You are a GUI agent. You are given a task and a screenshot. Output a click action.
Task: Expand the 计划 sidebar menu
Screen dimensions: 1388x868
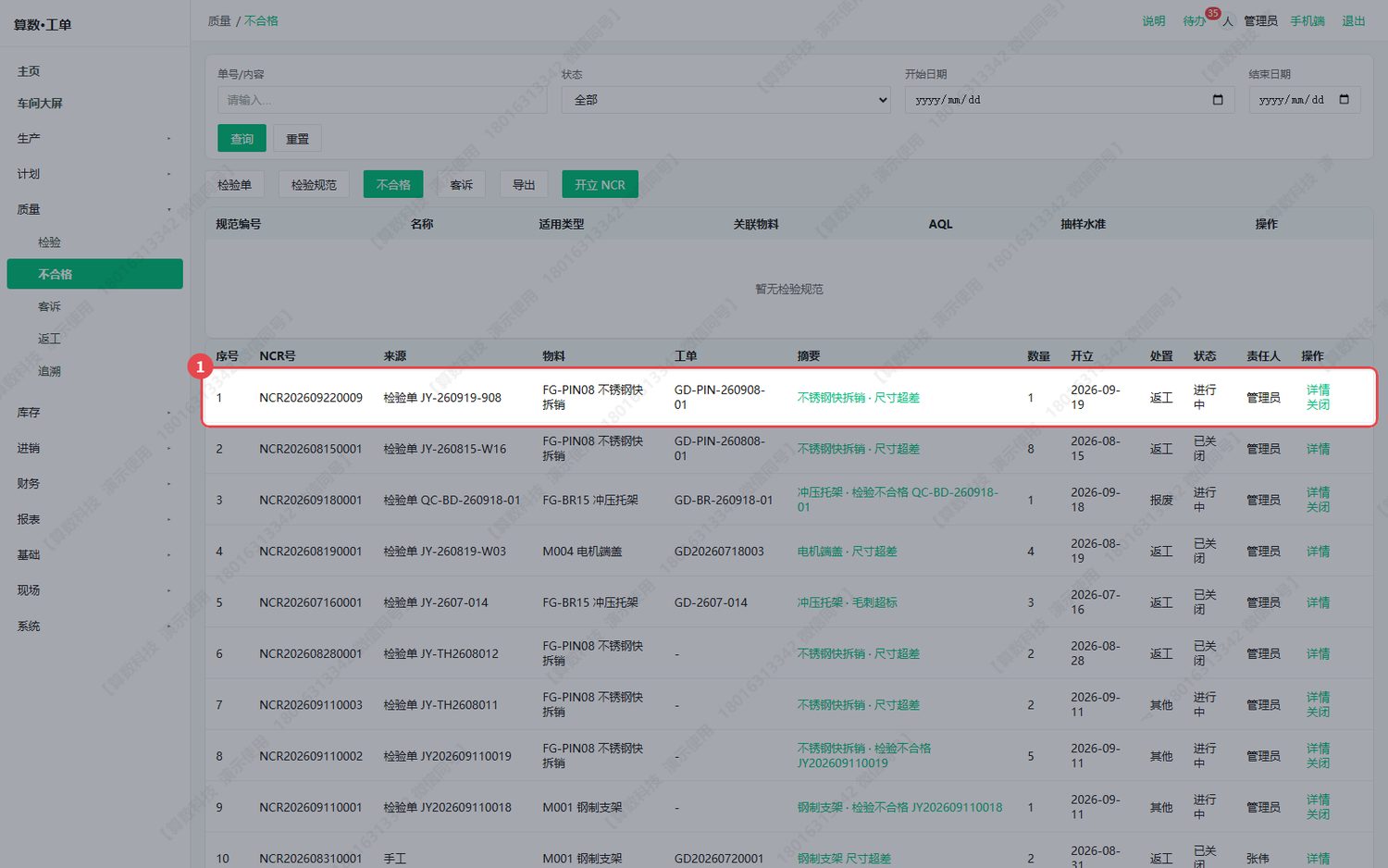click(x=94, y=174)
